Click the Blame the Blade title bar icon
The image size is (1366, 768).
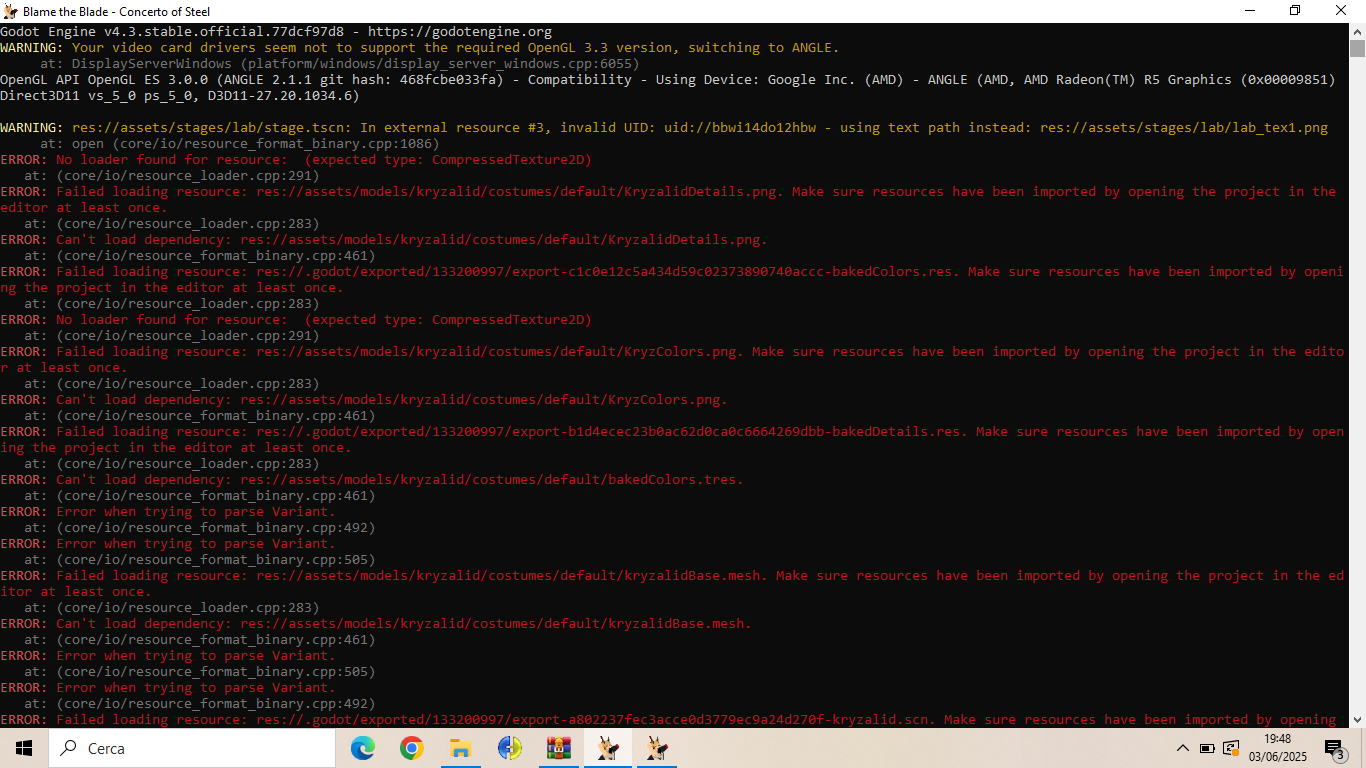[x=11, y=11]
